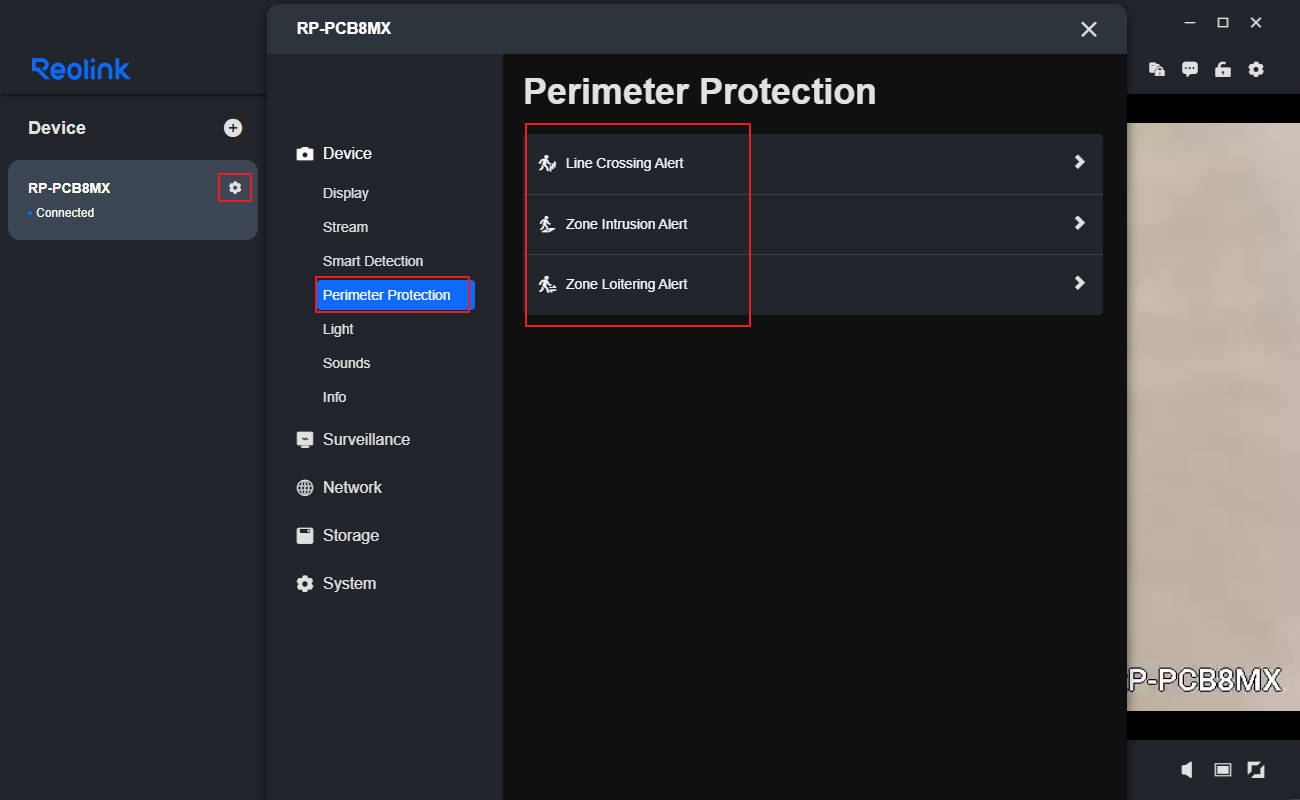Open the Network settings icon

[305, 487]
